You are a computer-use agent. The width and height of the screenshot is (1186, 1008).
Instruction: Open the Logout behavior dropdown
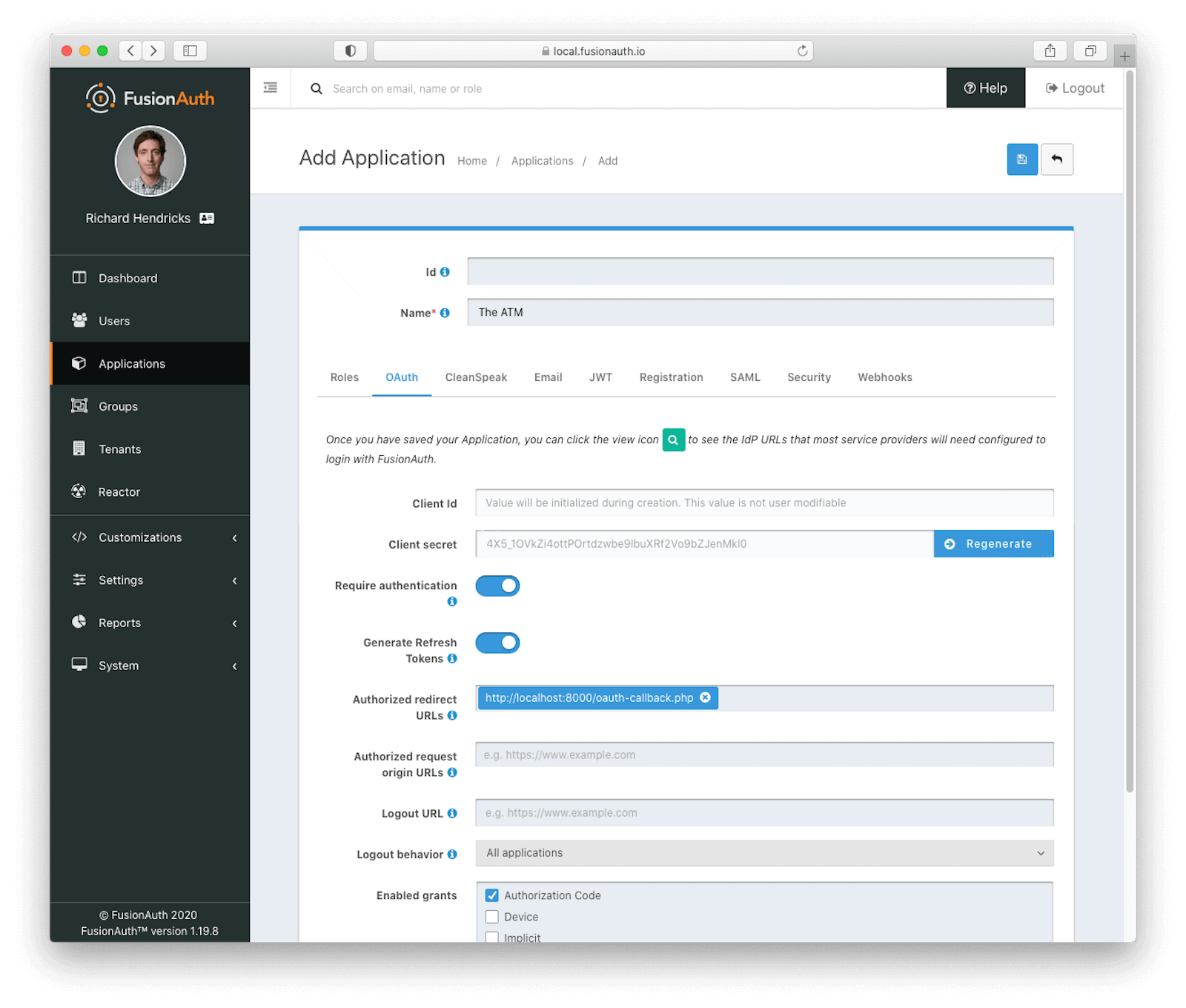[763, 852]
